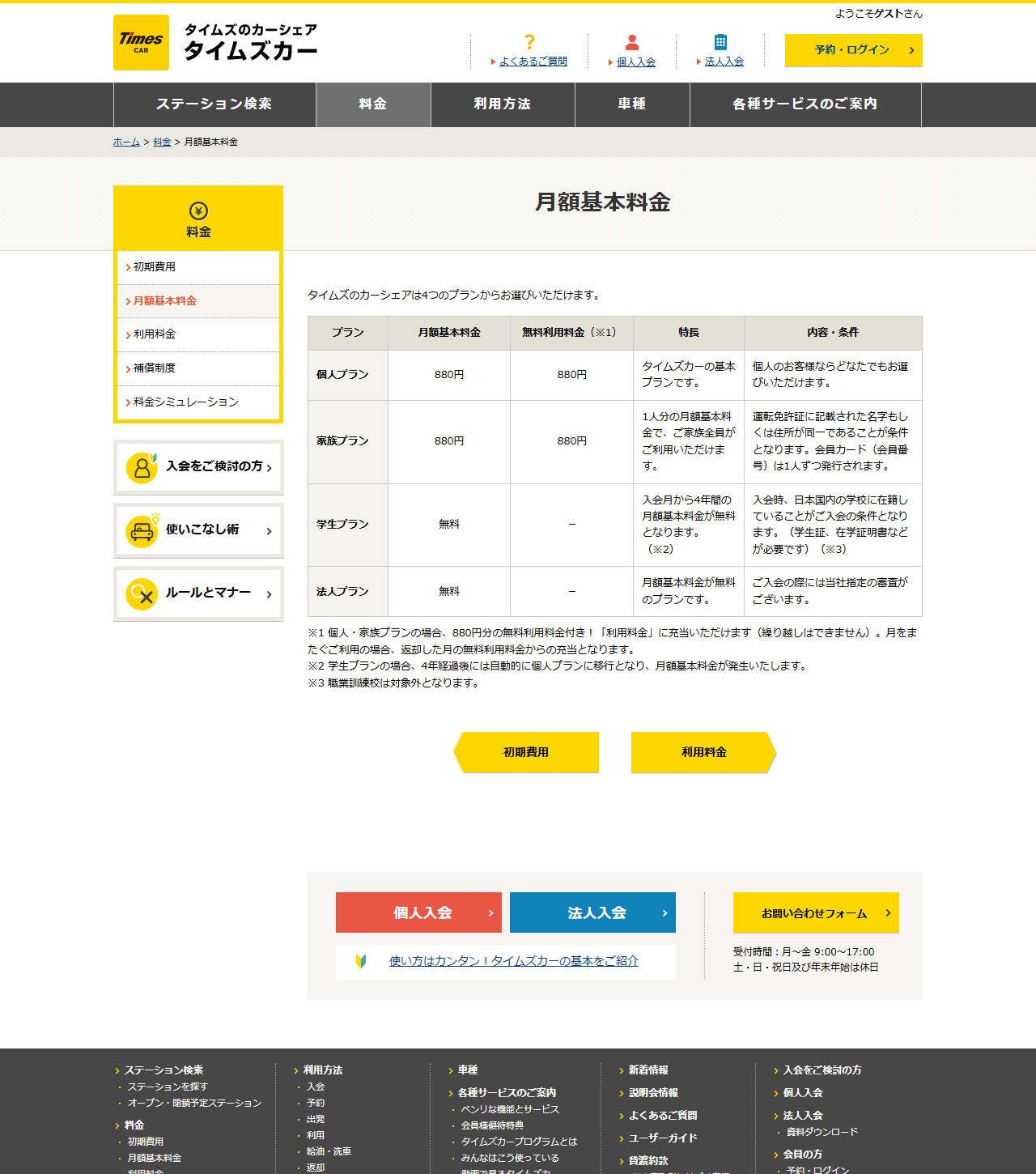Screen dimensions: 1036x1174
Task: Click the yen circle icon above 料金
Action: coord(198,211)
